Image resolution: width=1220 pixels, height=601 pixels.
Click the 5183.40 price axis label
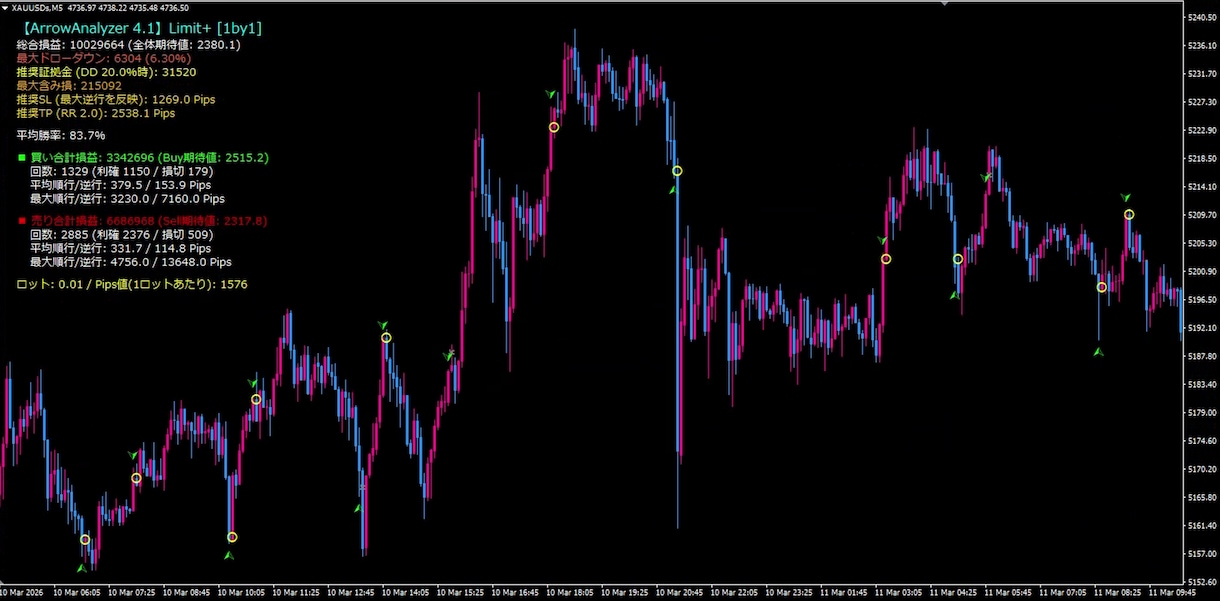(x=1200, y=385)
